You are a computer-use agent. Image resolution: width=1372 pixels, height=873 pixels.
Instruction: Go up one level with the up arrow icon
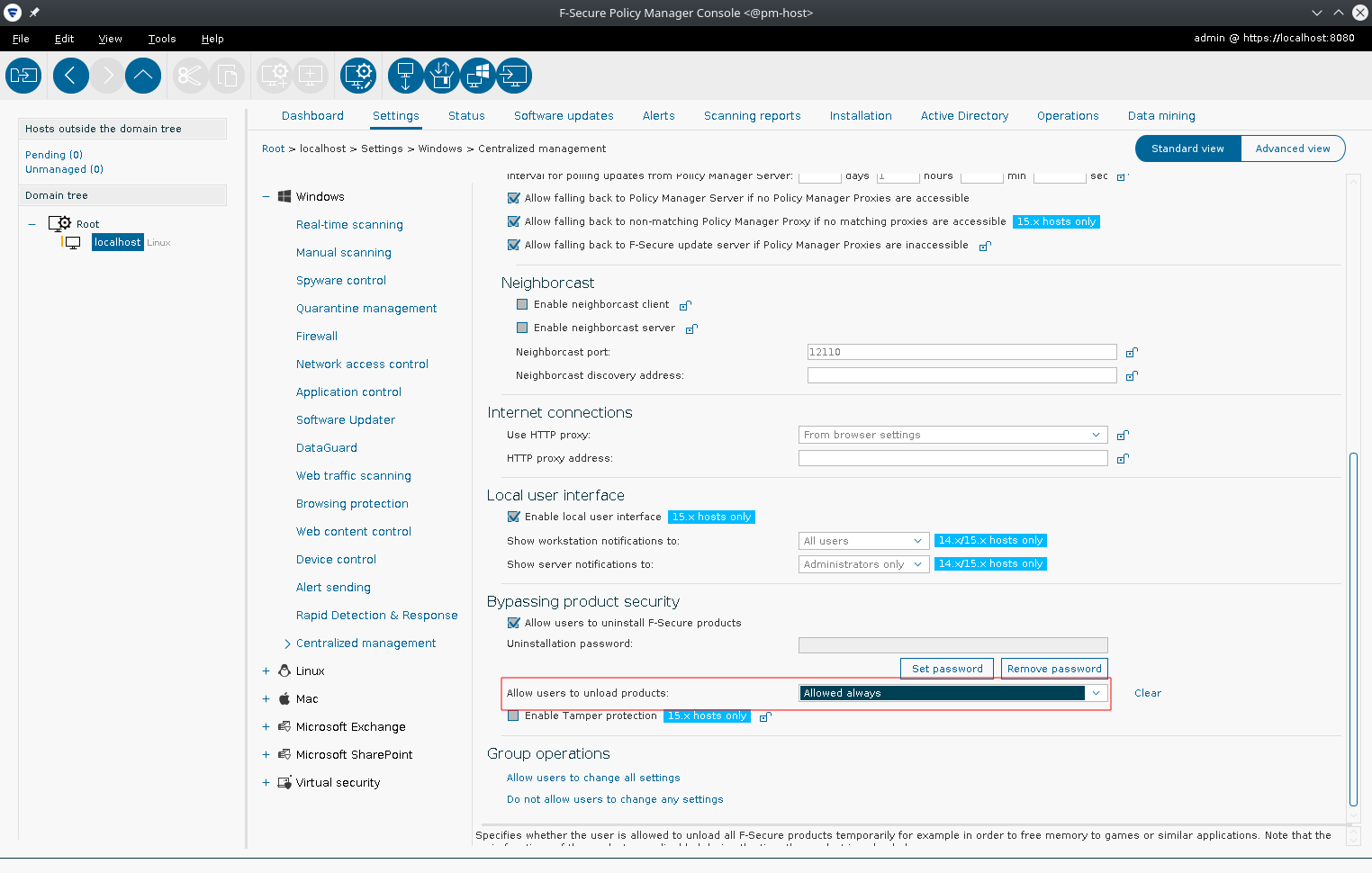[143, 76]
